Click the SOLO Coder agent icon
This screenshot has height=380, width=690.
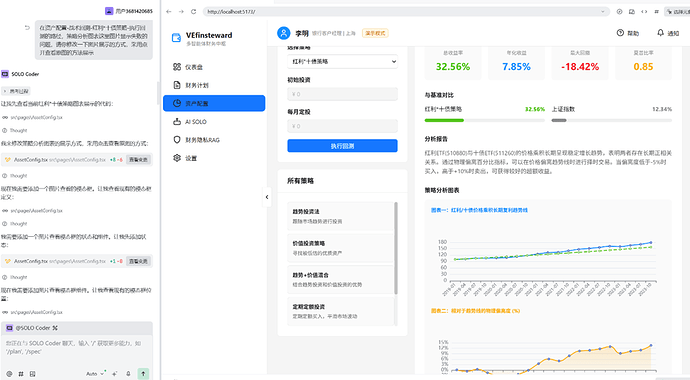pos(5,74)
